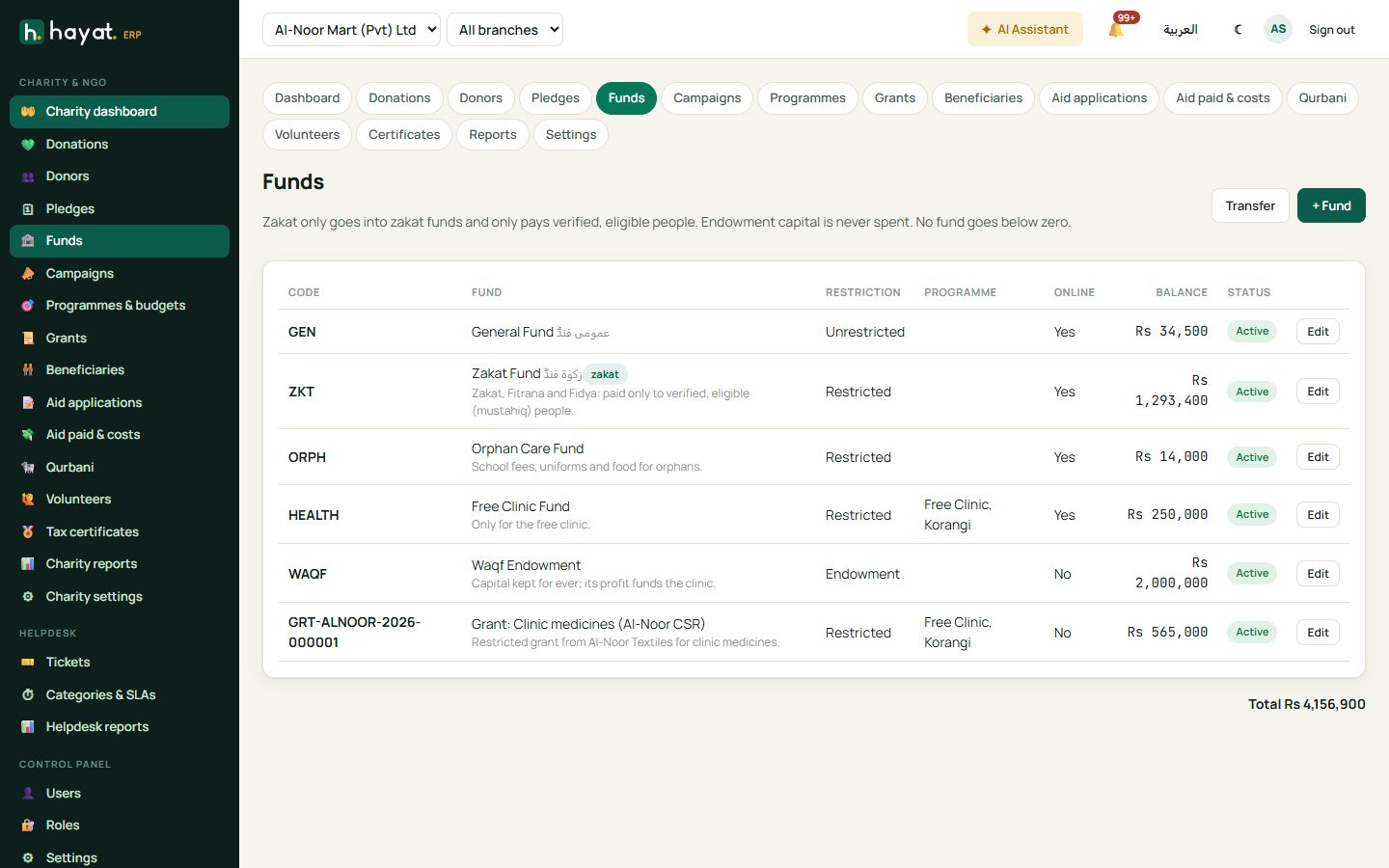The height and width of the screenshot is (868, 1389).
Task: Add a new fund with +Fund
Action: point(1331,205)
